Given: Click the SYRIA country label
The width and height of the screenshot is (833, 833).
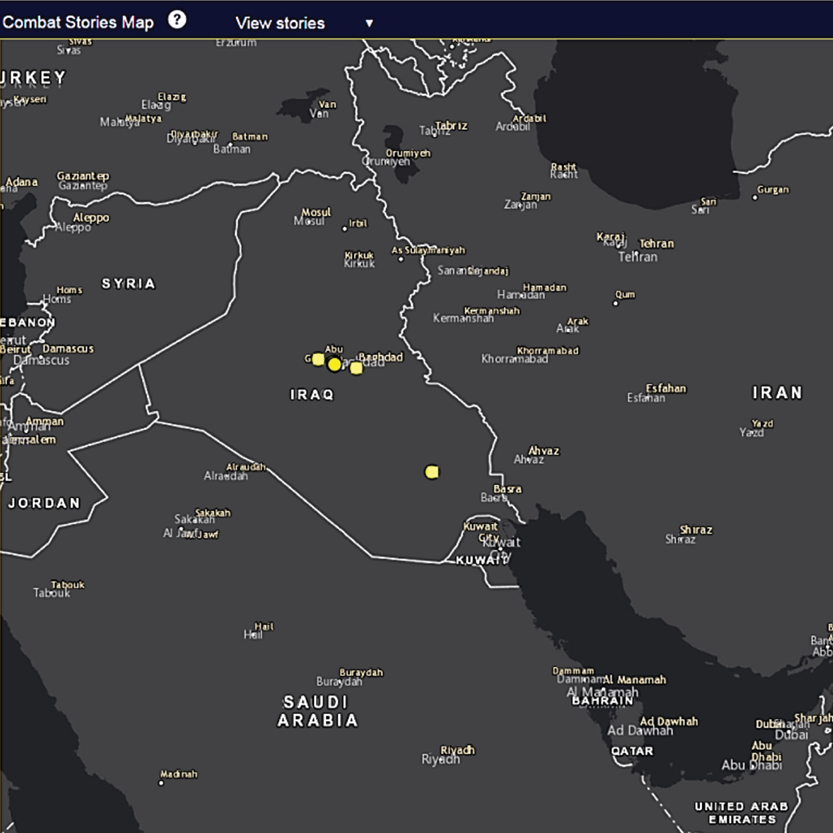Looking at the screenshot, I should click(129, 284).
